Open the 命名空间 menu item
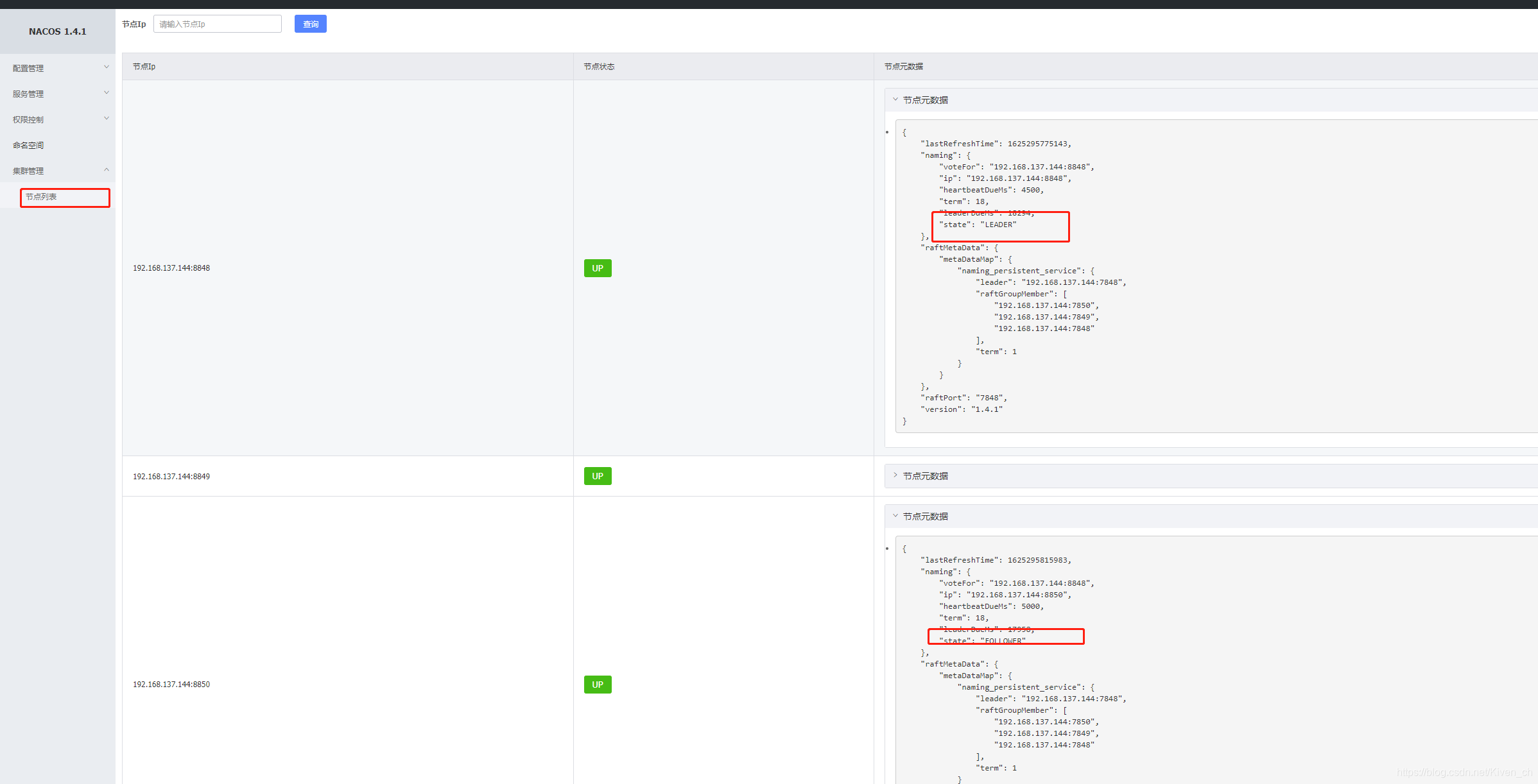The height and width of the screenshot is (784, 1538). [x=29, y=145]
